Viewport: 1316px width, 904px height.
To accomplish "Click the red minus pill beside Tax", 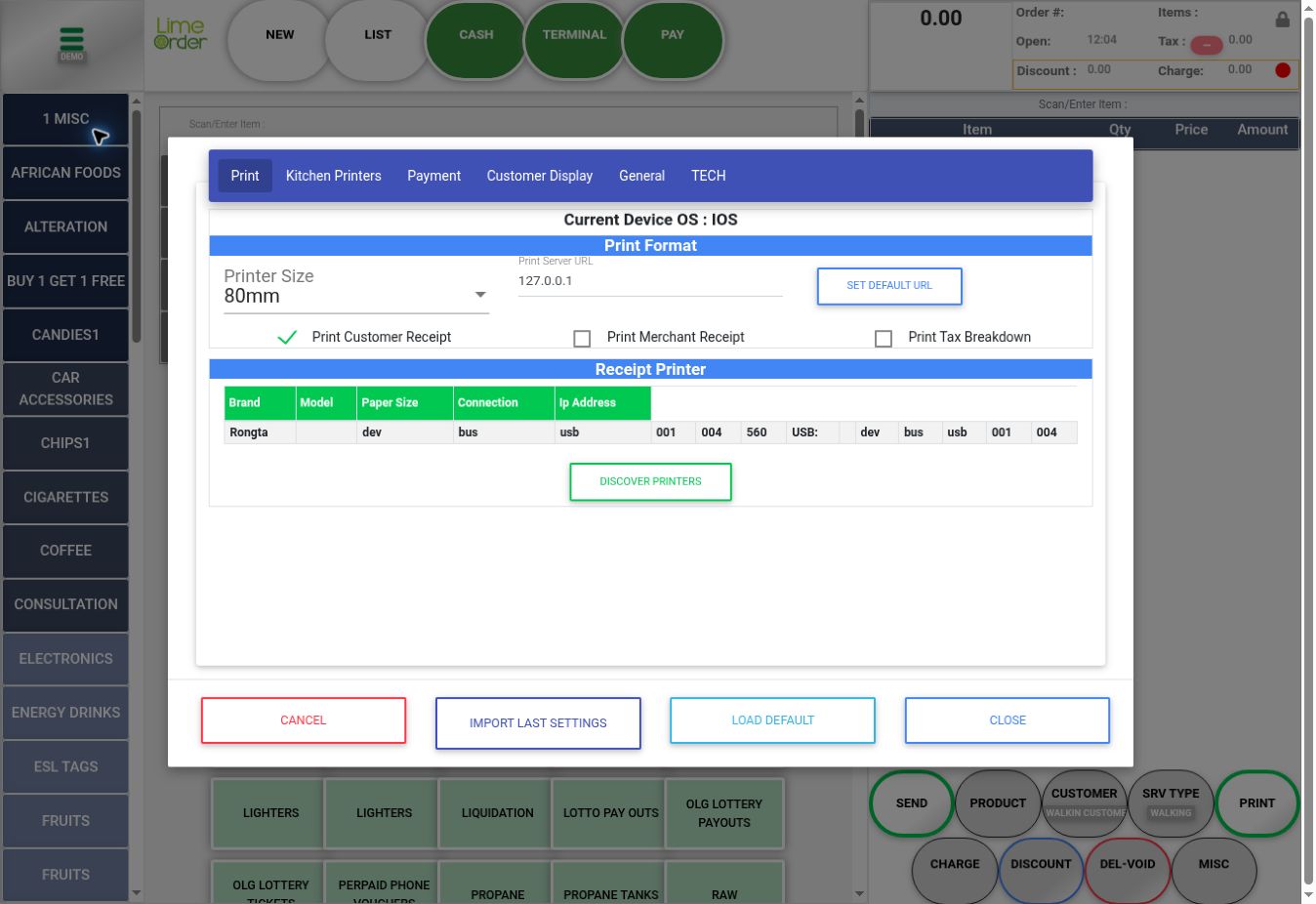I will [1207, 45].
